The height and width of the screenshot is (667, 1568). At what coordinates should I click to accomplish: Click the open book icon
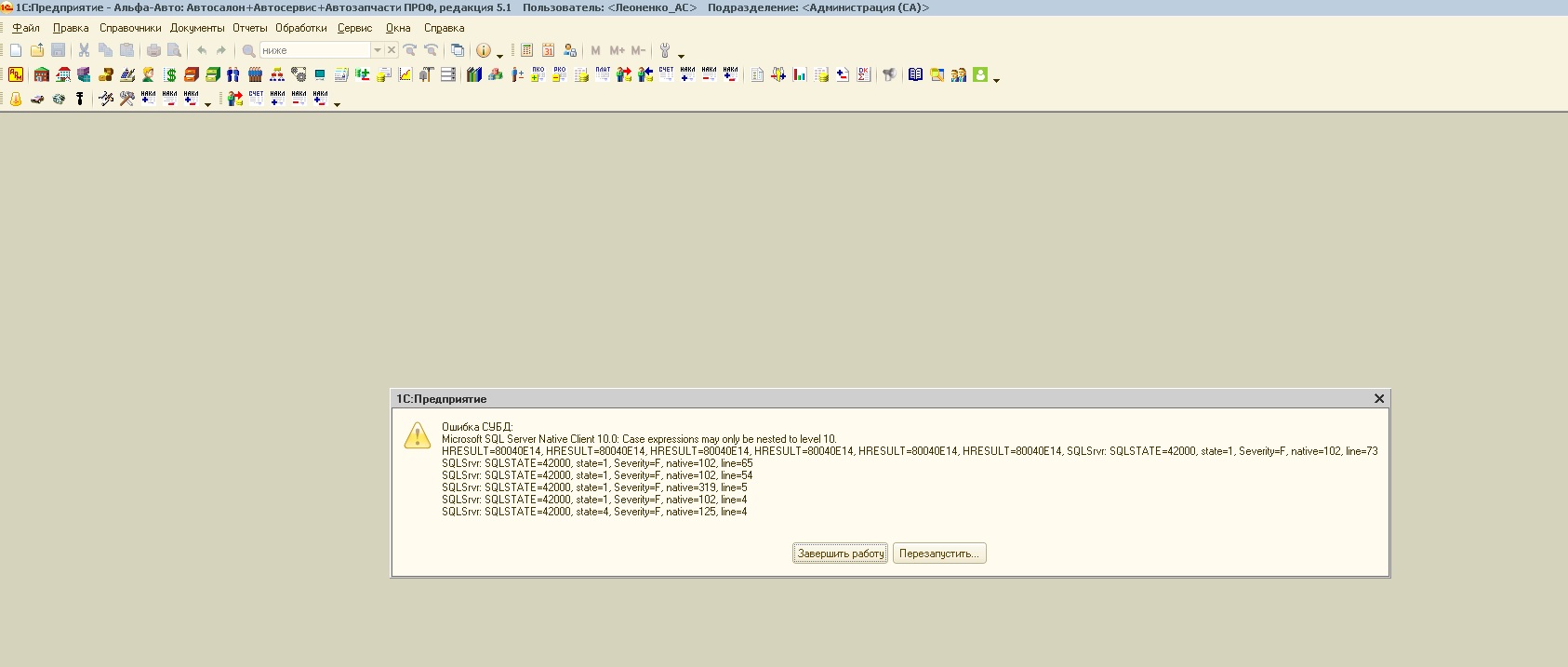tap(915, 74)
